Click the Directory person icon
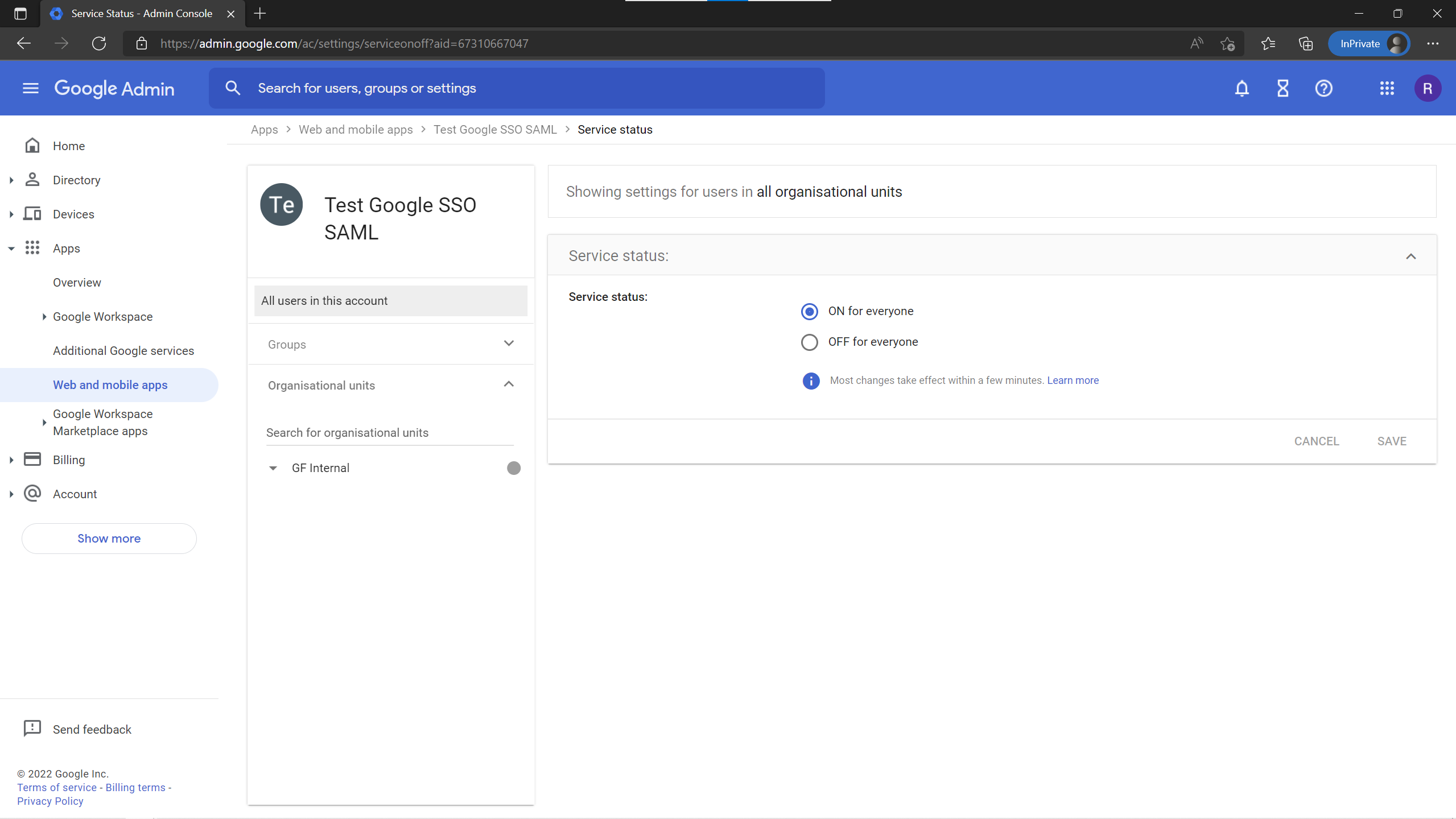The image size is (1456, 819). pyautogui.click(x=32, y=180)
